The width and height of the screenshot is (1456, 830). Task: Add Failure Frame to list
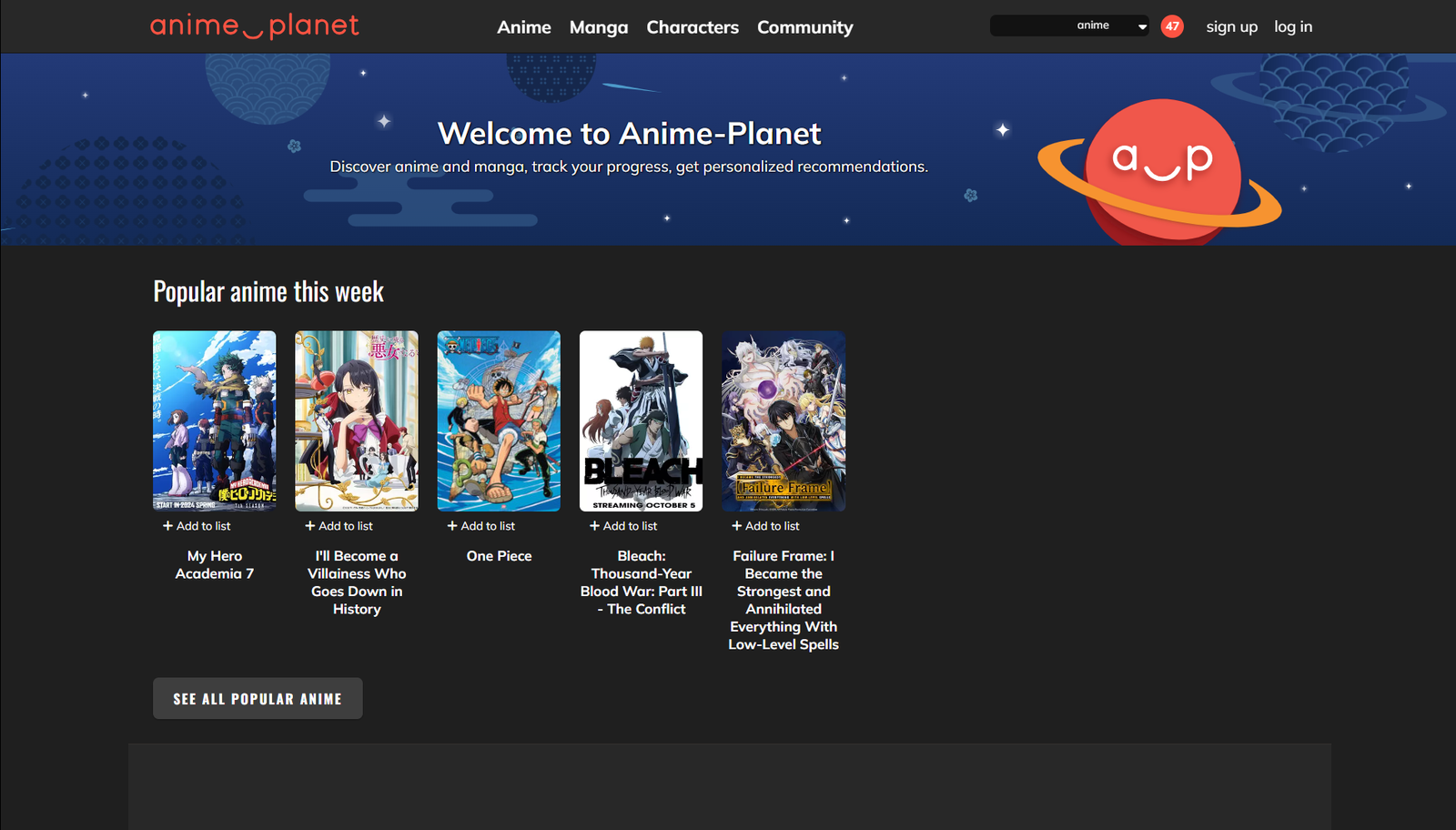point(765,526)
